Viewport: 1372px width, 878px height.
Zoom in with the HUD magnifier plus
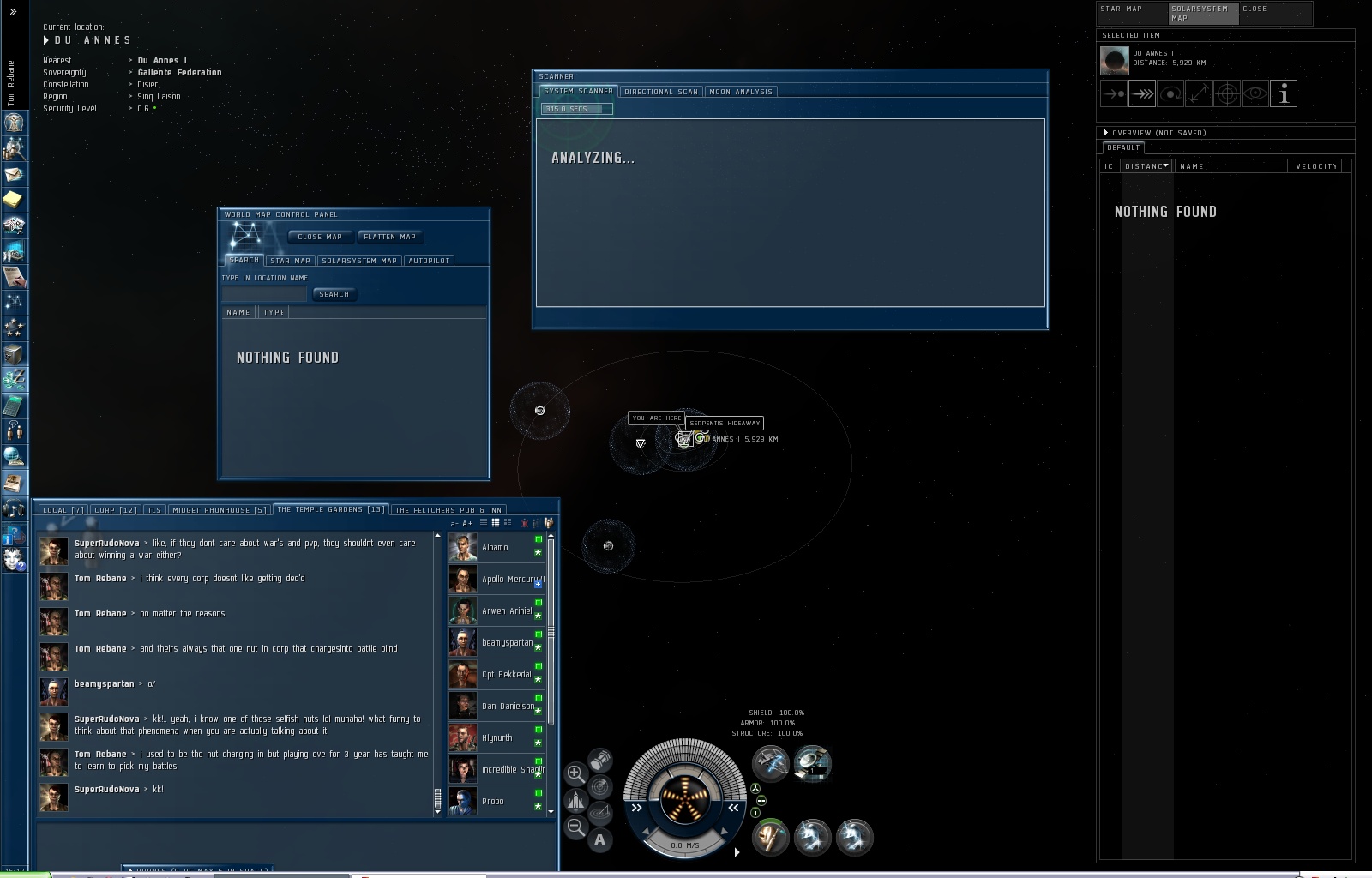pyautogui.click(x=576, y=775)
